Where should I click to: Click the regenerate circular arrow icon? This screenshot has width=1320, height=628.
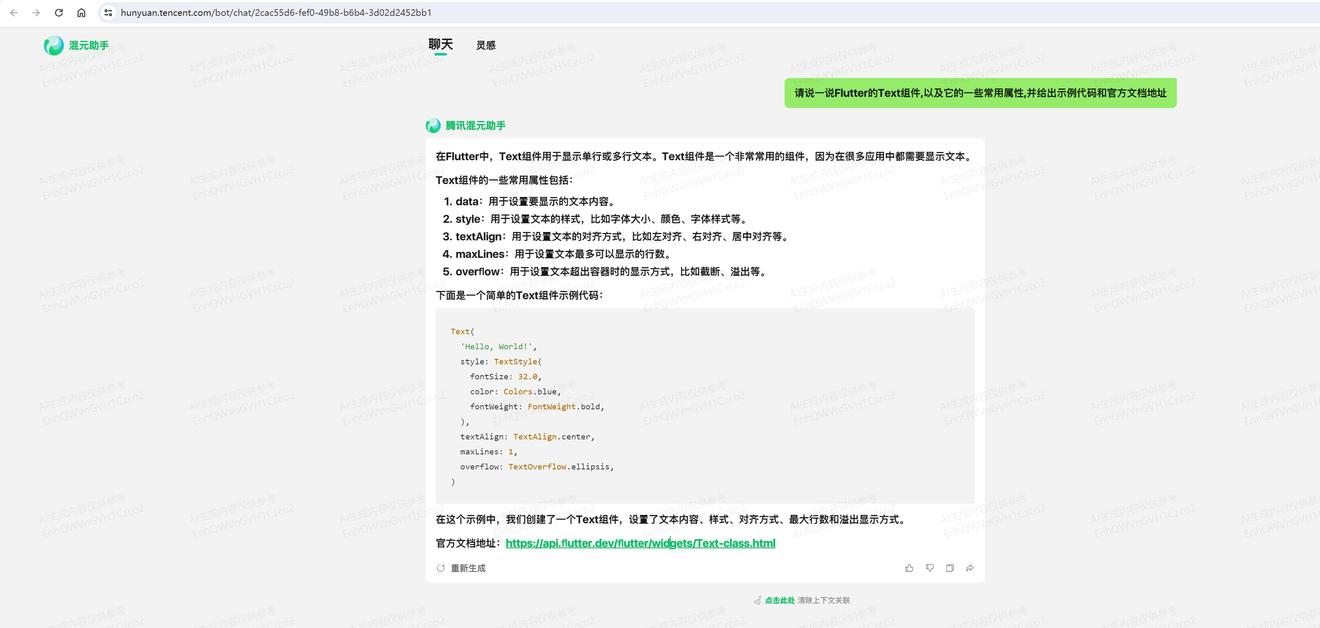tap(440, 568)
